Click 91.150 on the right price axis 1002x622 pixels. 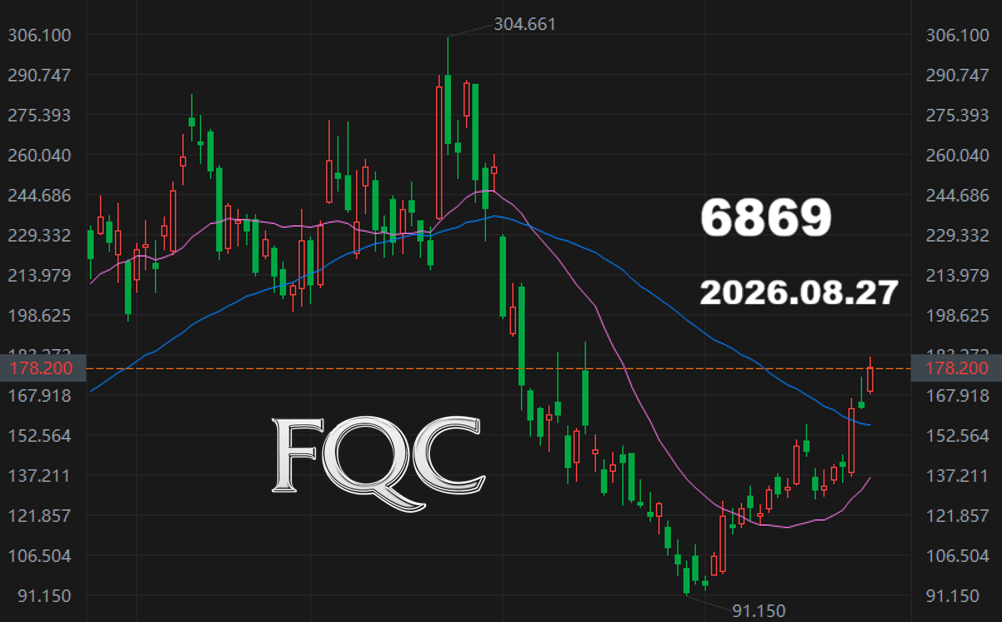[952, 596]
